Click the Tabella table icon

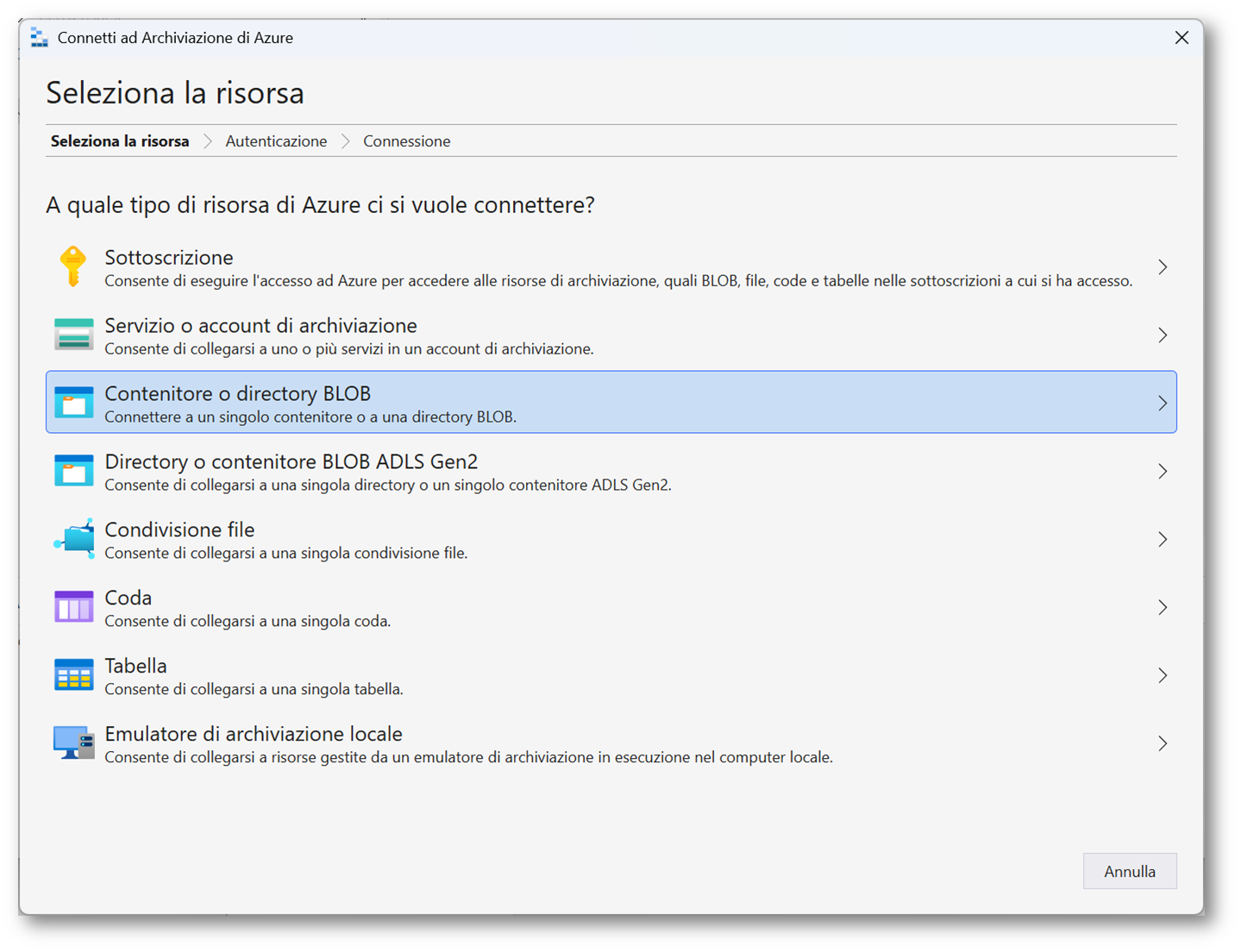[x=73, y=675]
